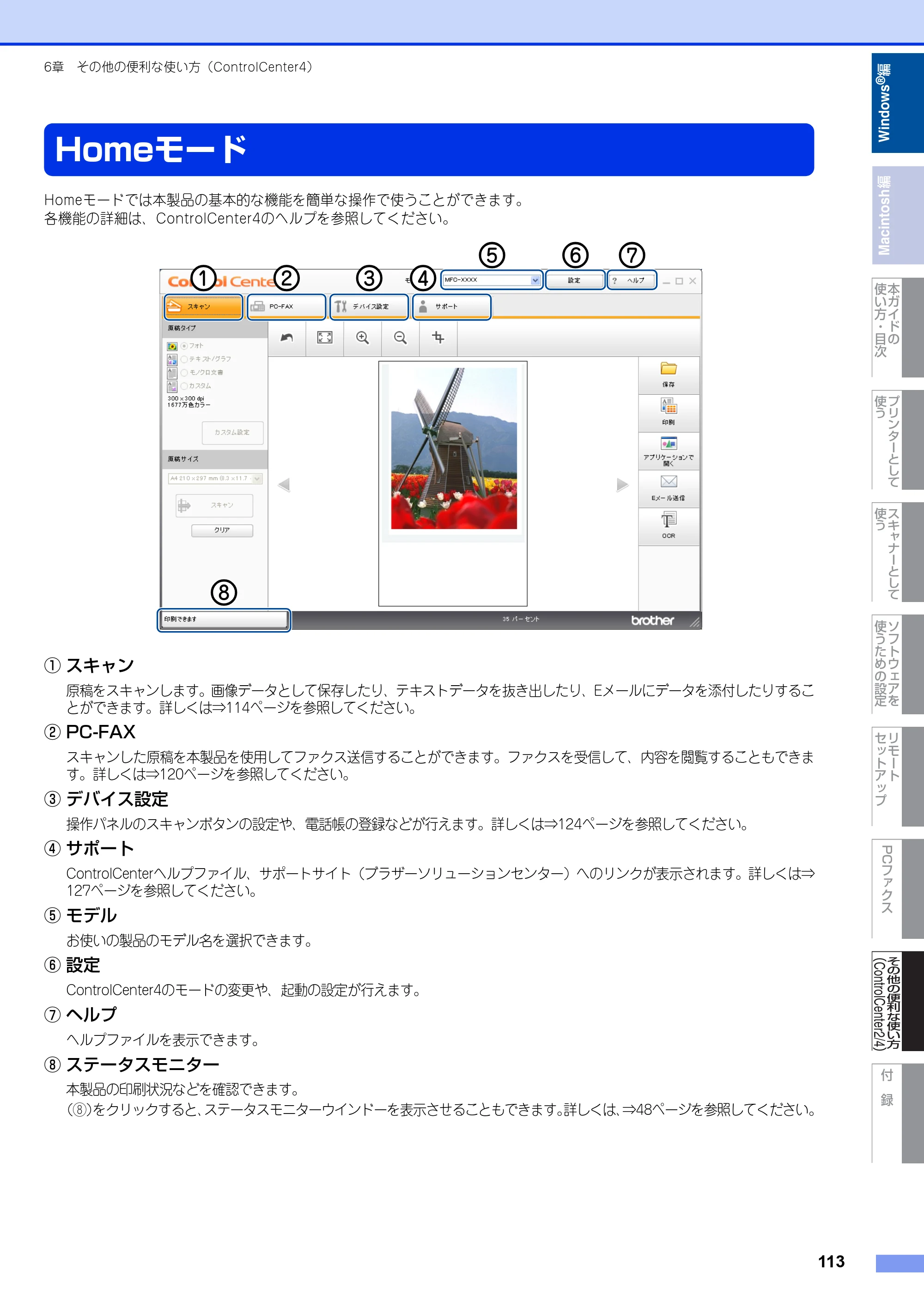Viewport: 924px width, 1308px height.
Task: Select the フォト radio button
Action: tap(185, 346)
